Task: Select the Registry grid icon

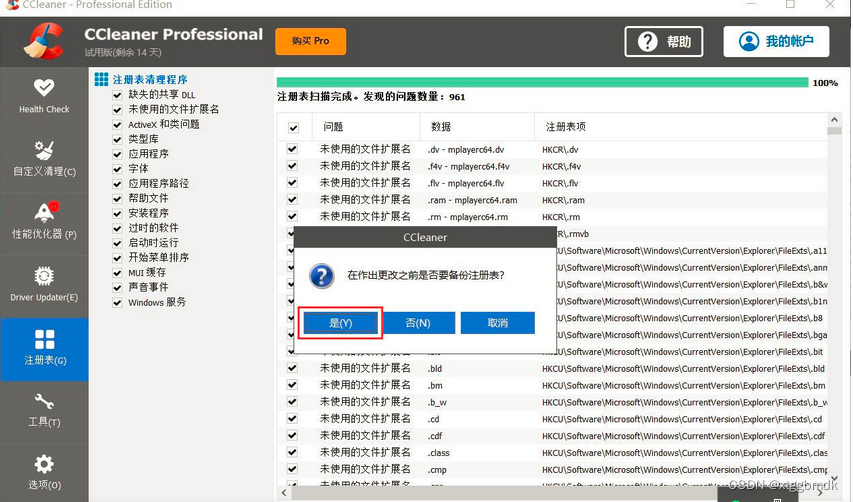Action: (x=45, y=339)
